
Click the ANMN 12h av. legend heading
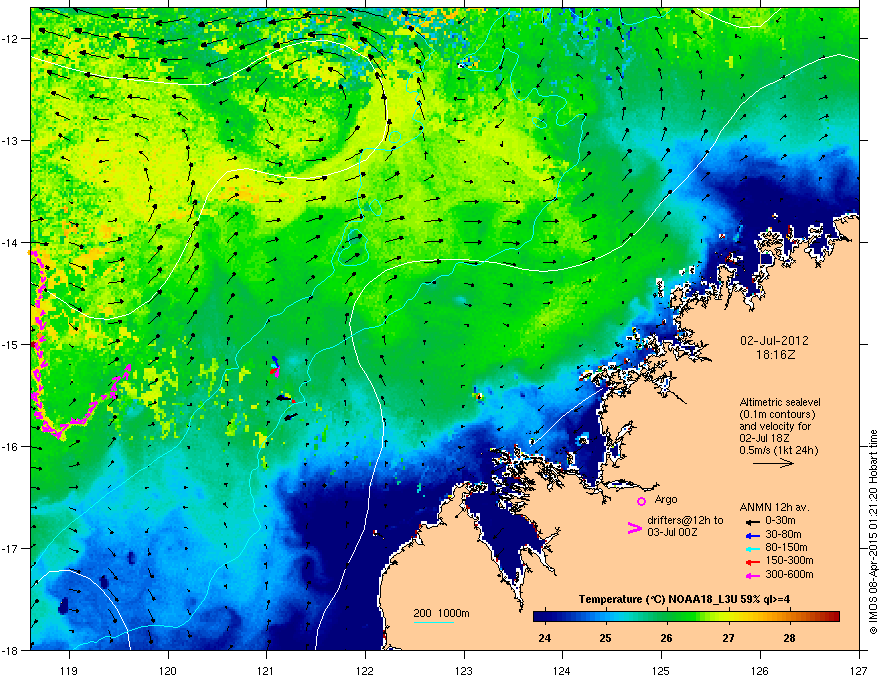point(774,507)
